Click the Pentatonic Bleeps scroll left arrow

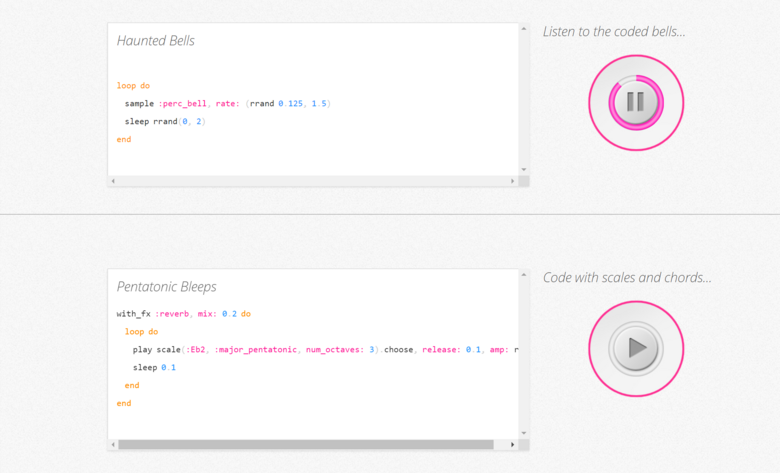113,444
